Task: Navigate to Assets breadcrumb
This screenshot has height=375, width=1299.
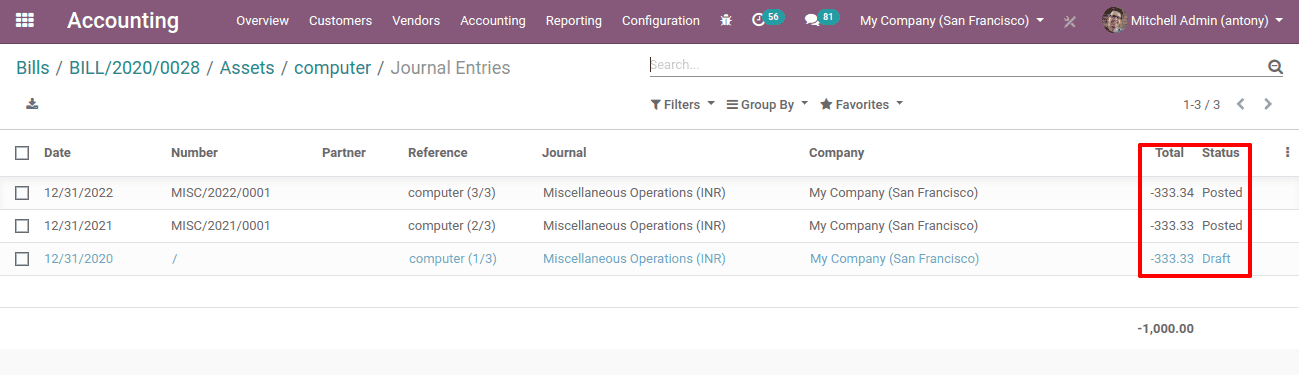Action: [247, 68]
